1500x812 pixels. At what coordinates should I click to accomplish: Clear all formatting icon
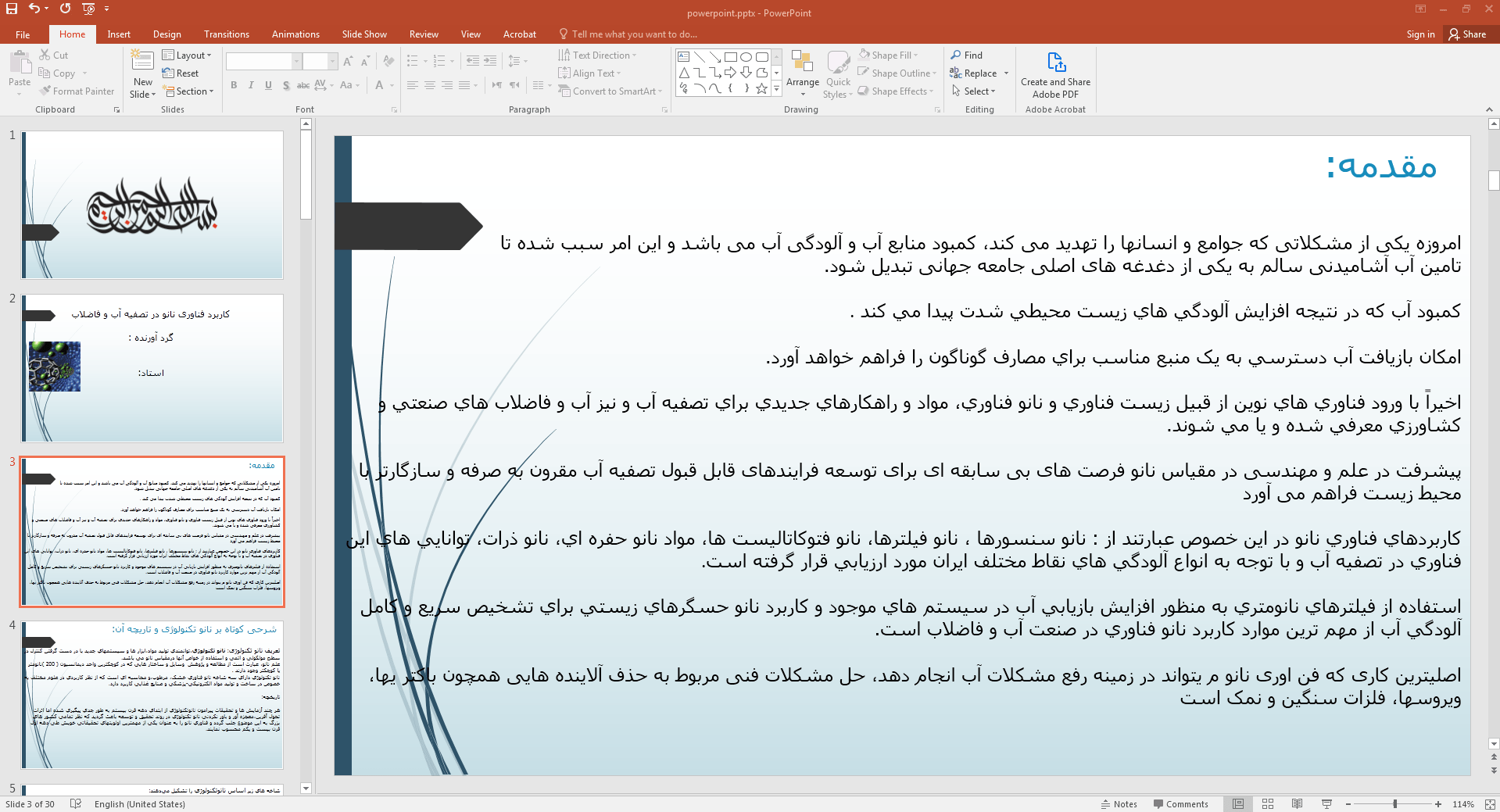tap(390, 61)
